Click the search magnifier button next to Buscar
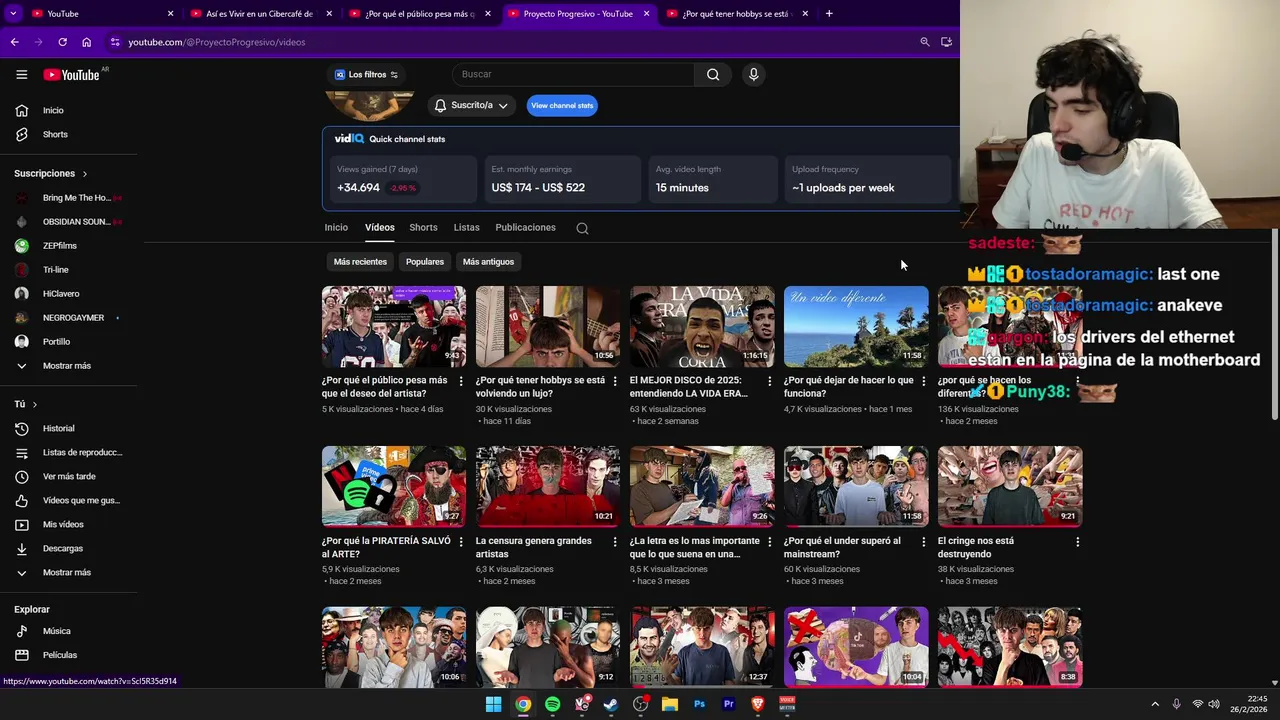The width and height of the screenshot is (1280, 720). coord(713,74)
